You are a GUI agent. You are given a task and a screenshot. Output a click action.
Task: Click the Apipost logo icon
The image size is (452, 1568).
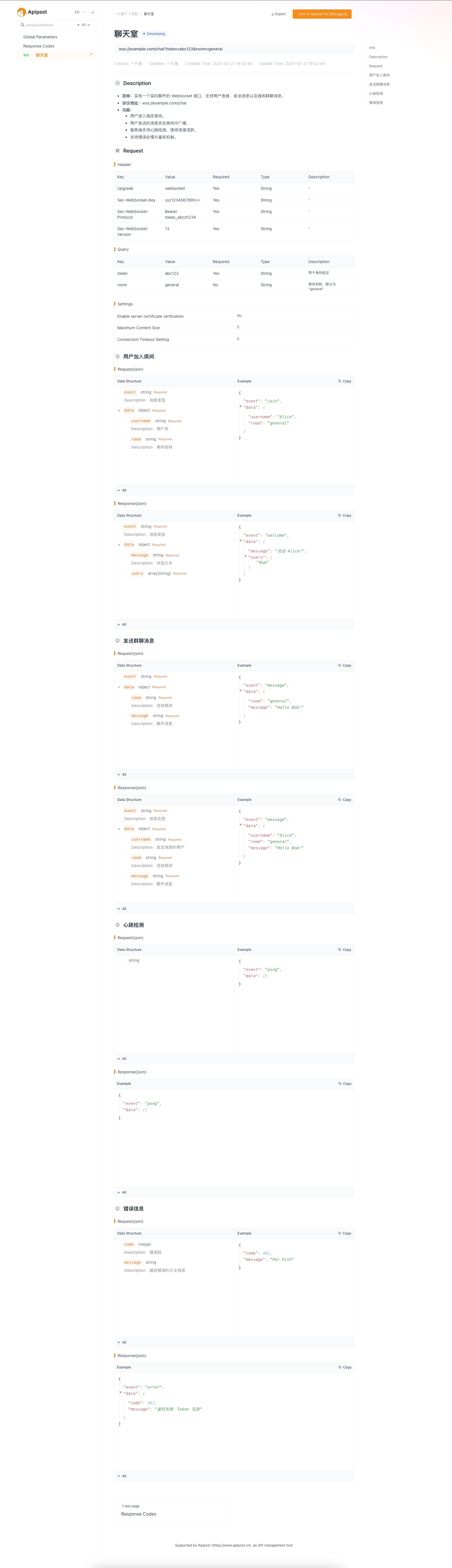point(21,12)
